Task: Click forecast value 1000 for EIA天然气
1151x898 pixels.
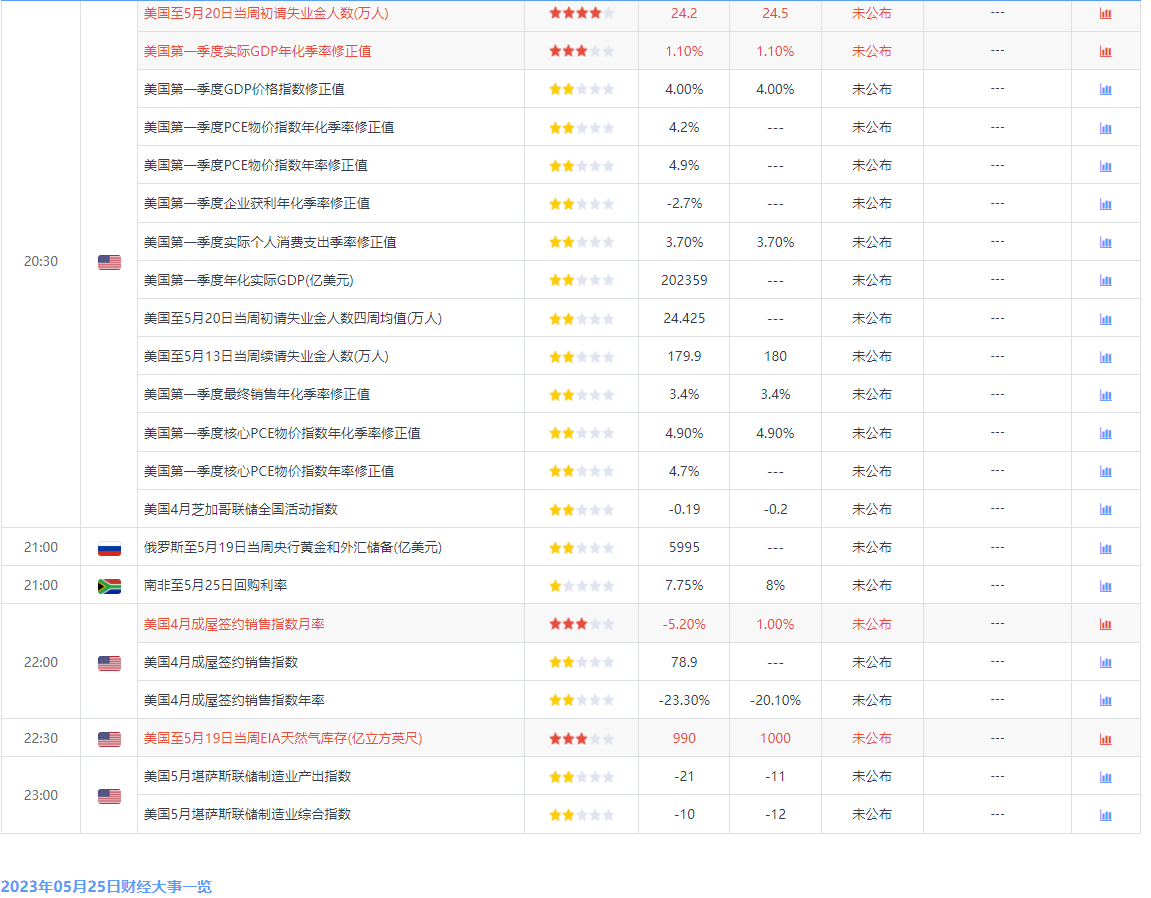Action: coord(775,738)
